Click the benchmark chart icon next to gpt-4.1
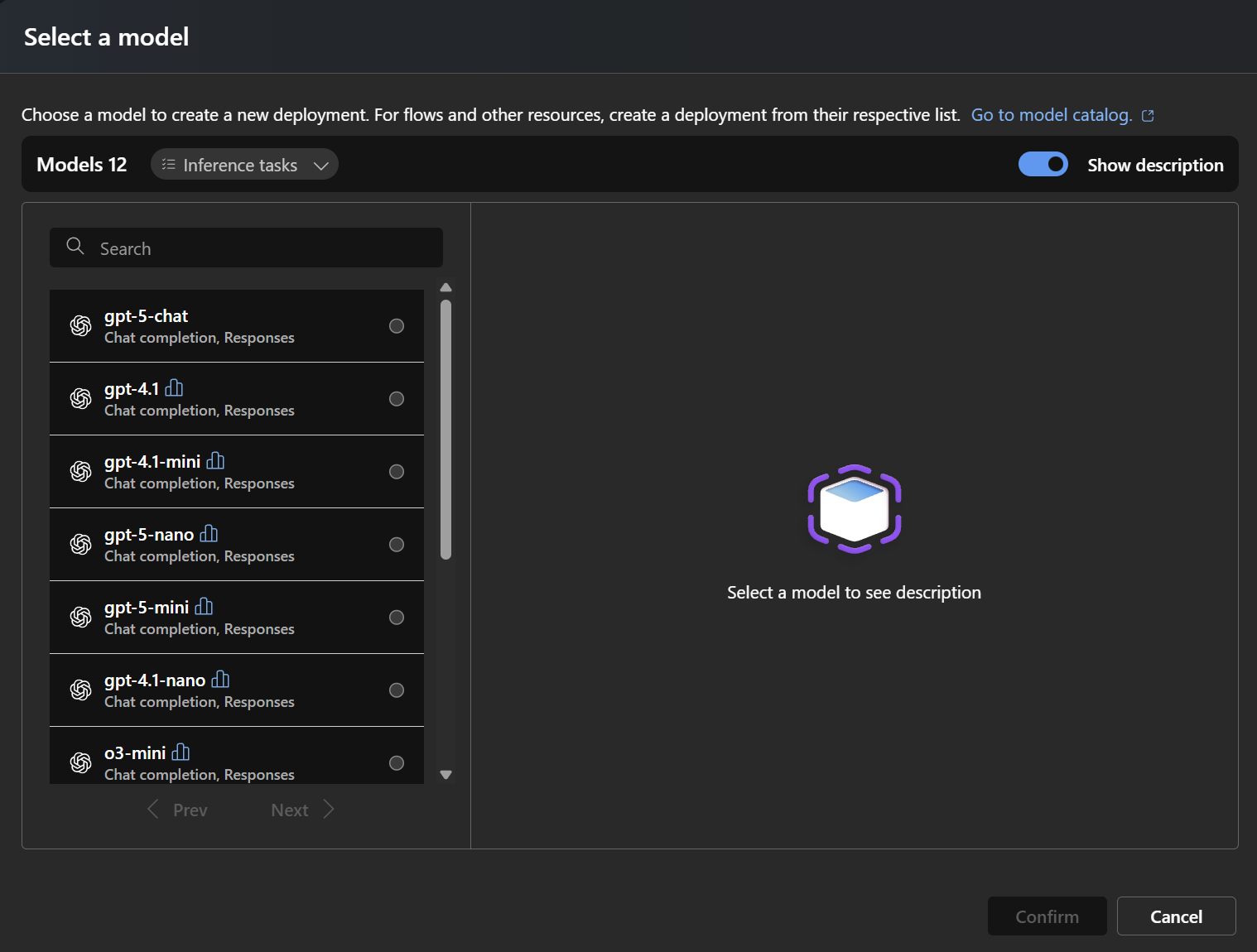1257x952 pixels. point(174,388)
